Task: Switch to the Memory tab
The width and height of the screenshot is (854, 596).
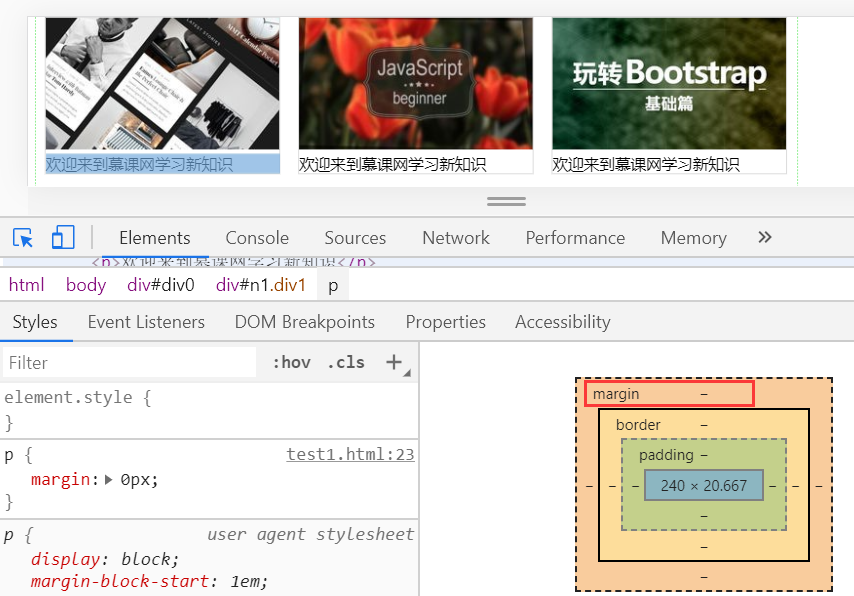Action: pyautogui.click(x=693, y=238)
